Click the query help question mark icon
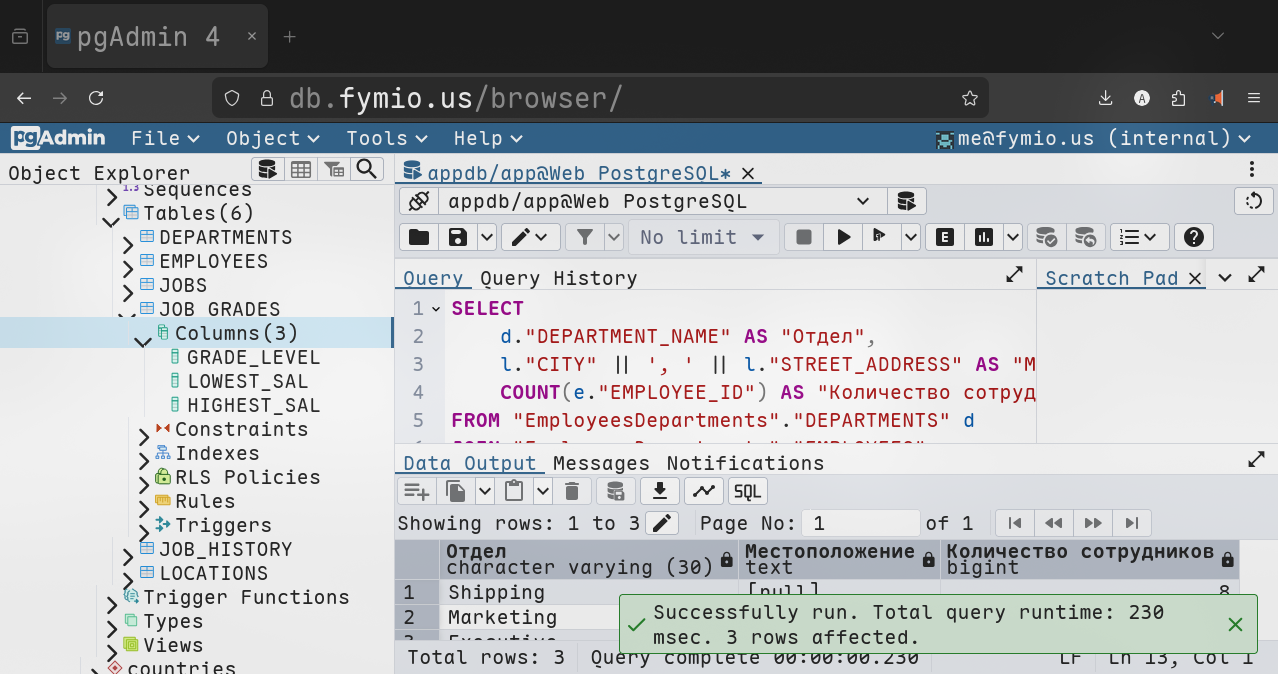This screenshot has height=674, width=1278. tap(1192, 237)
